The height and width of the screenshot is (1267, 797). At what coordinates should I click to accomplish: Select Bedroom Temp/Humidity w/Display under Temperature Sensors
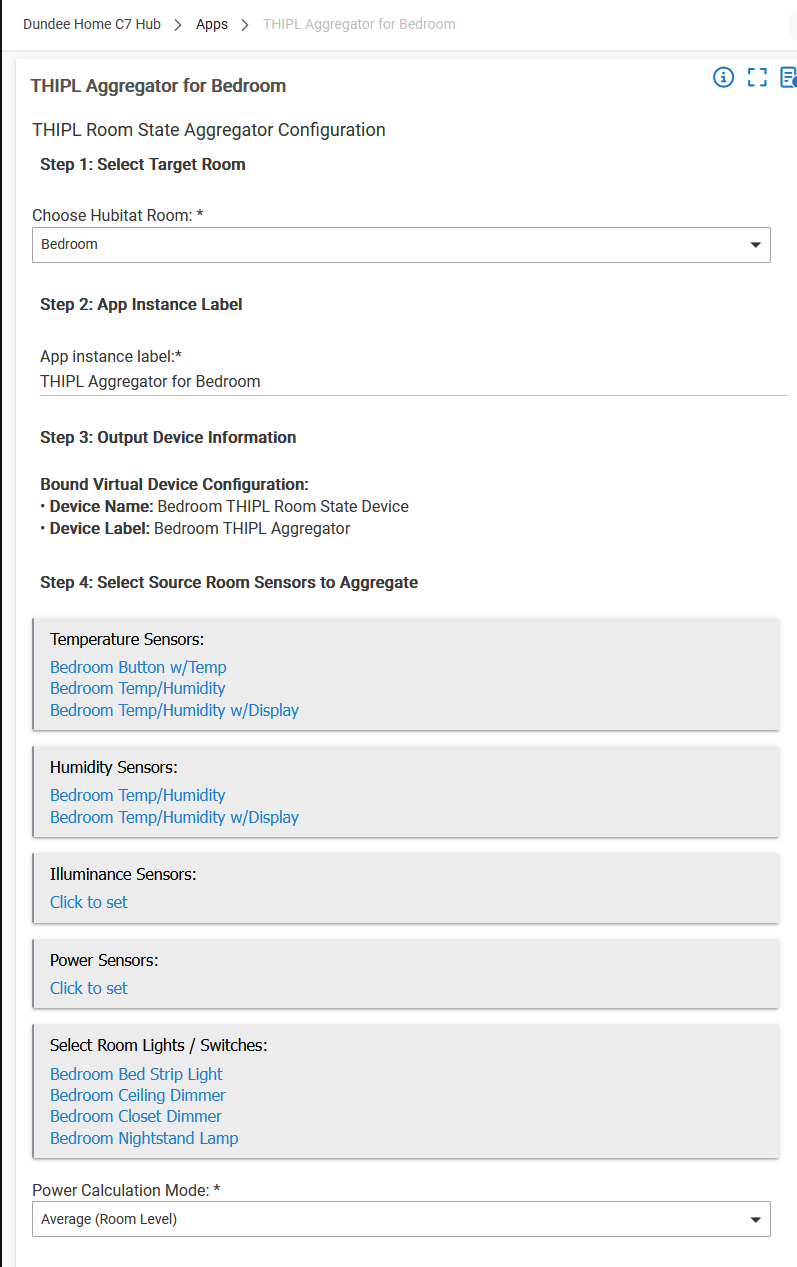click(x=174, y=710)
